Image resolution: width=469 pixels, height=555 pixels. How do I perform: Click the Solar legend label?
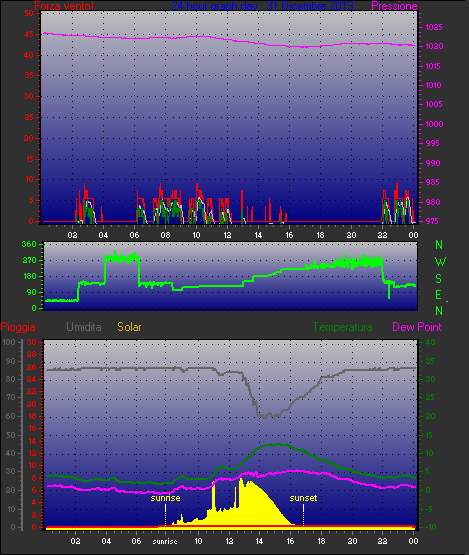[x=129, y=327]
